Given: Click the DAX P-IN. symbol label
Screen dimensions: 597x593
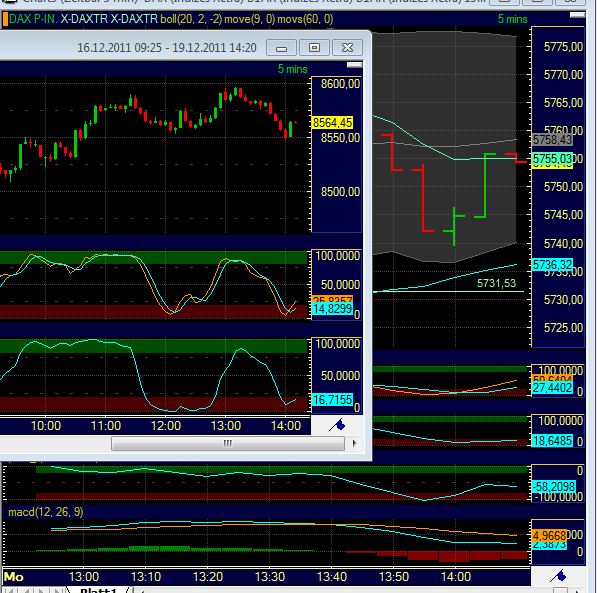Looking at the screenshot, I should pyautogui.click(x=33, y=19).
